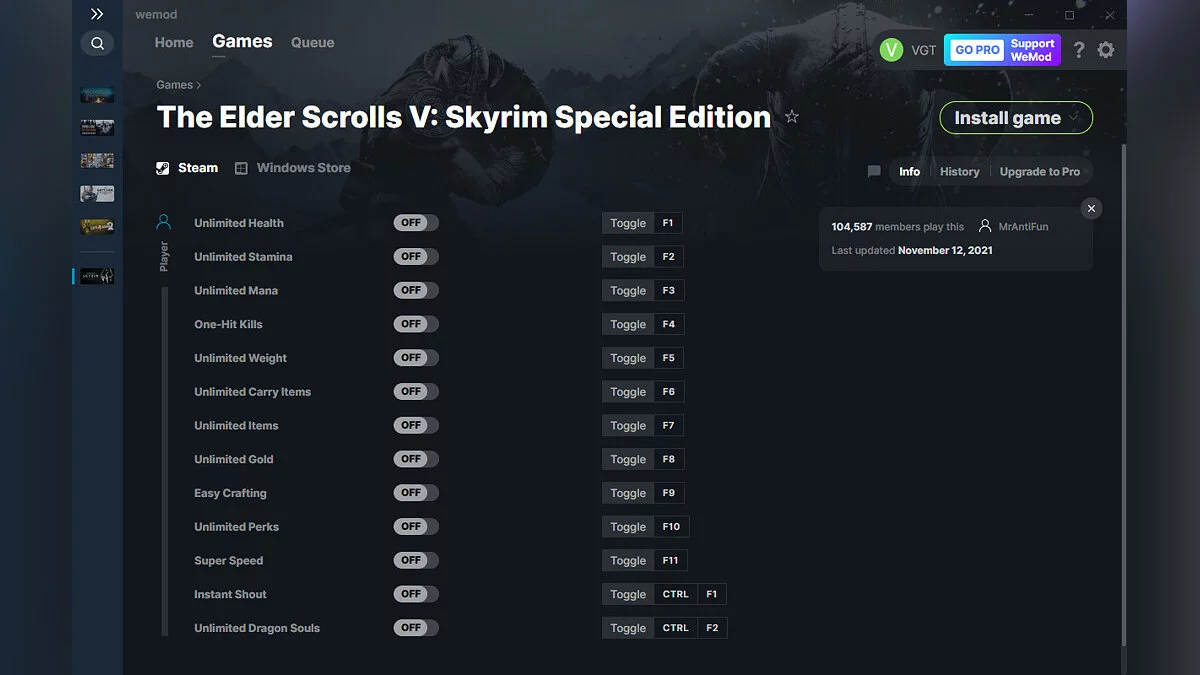This screenshot has height=675, width=1200.
Task: Turn on the Unlimited Gold cheat
Action: [415, 458]
